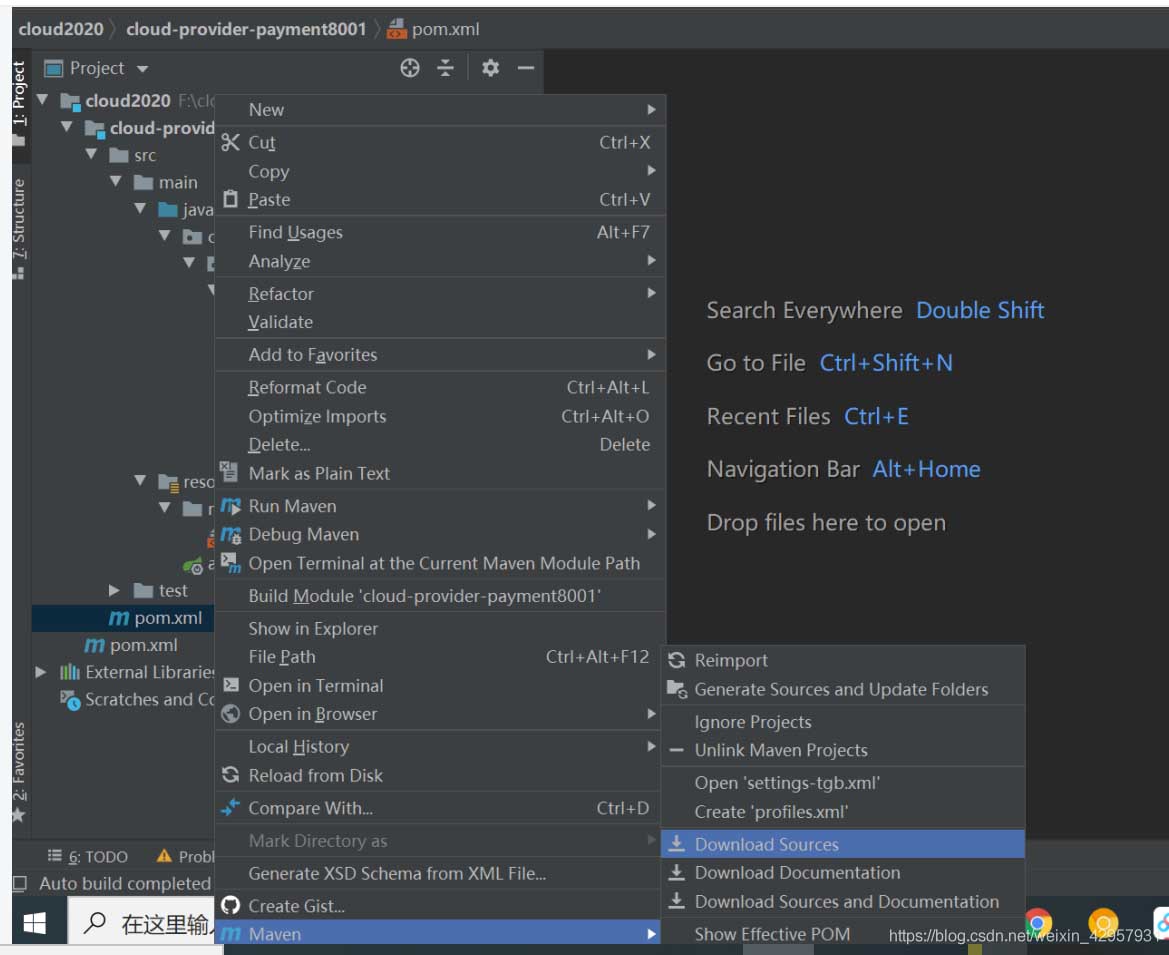The width and height of the screenshot is (1169, 955).
Task: Open the 7: Structure side tab
Action: tap(19, 228)
